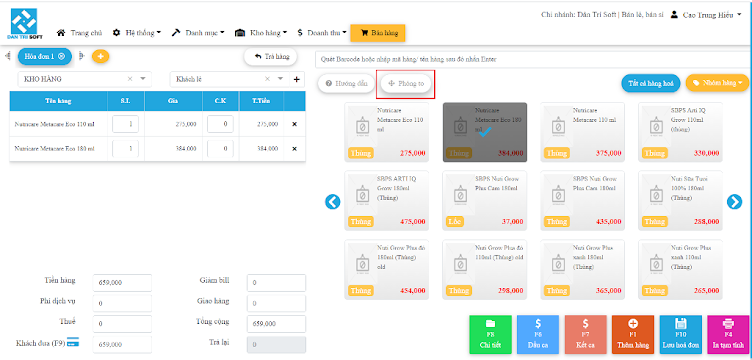
Task: Close the Hóa đơn 1 tab
Action: pos(61,57)
